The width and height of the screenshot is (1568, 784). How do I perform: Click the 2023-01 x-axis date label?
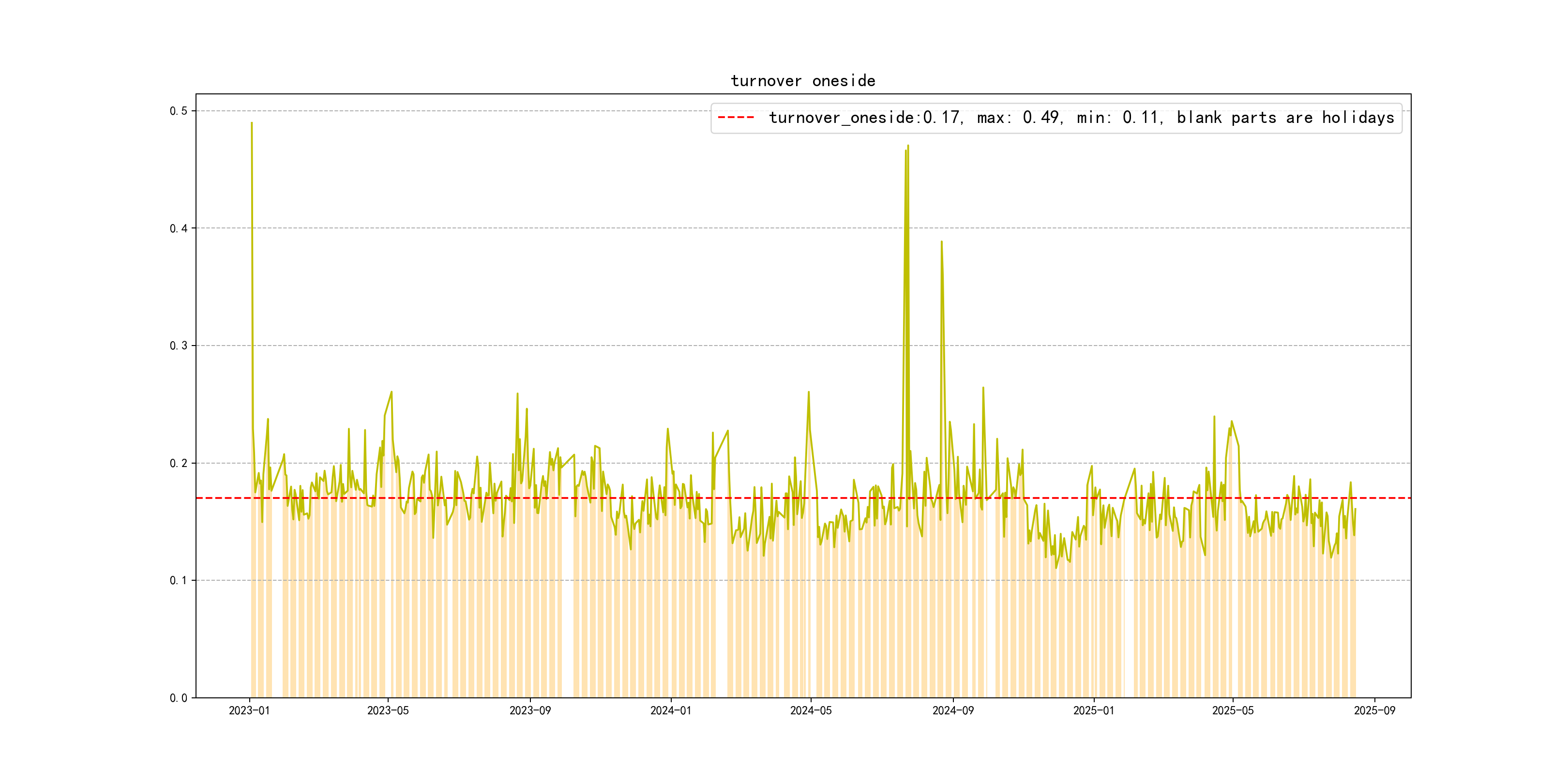point(249,710)
